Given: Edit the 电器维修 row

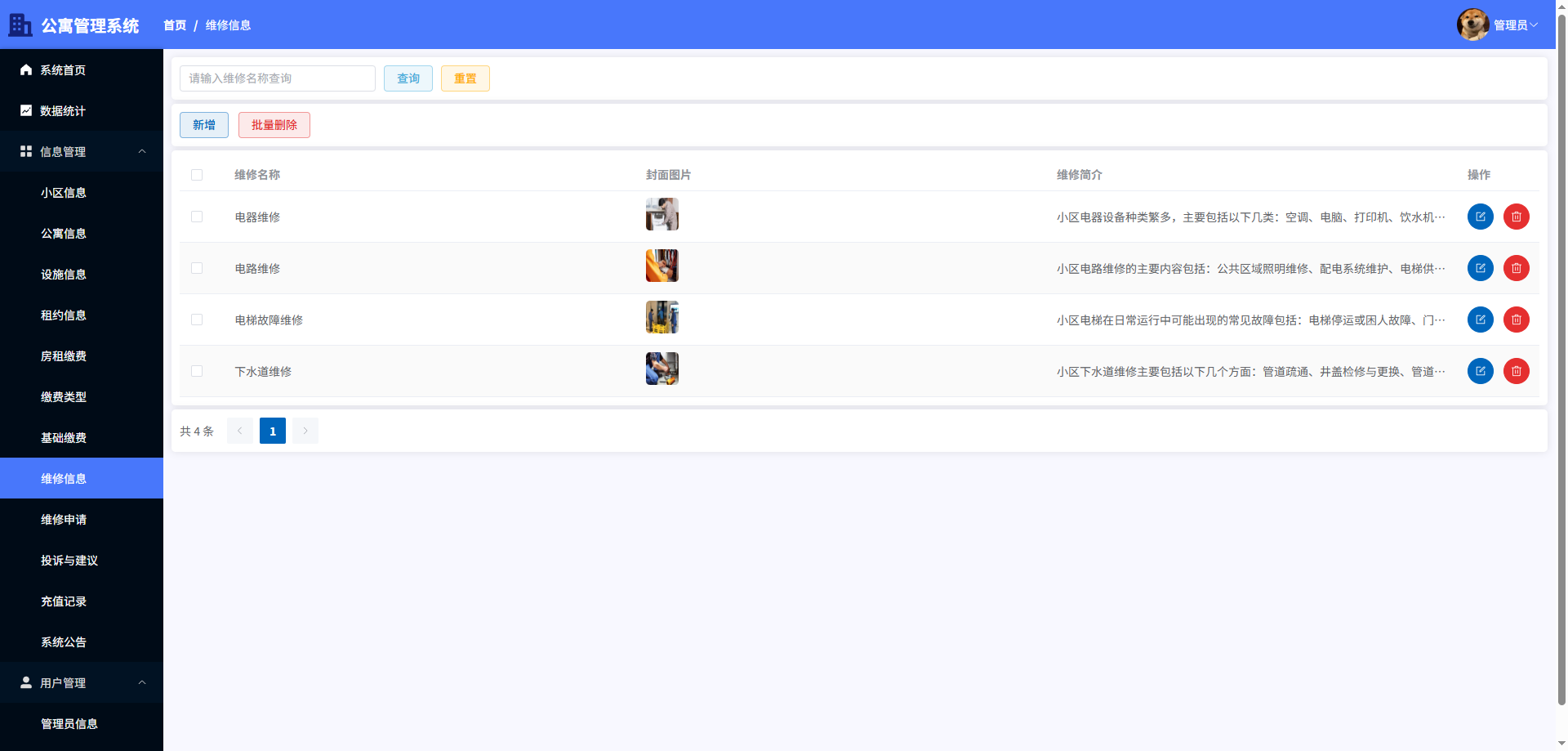Looking at the screenshot, I should point(1481,217).
